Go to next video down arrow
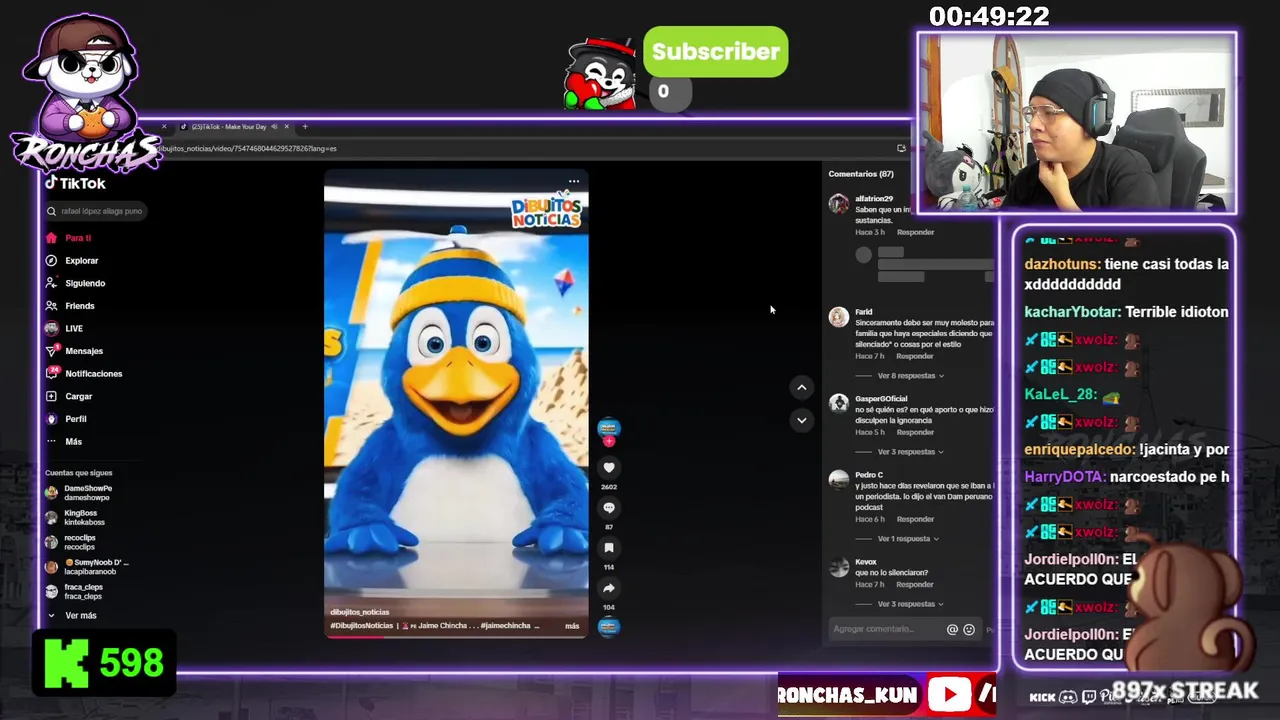The height and width of the screenshot is (720, 1280). pos(801,420)
